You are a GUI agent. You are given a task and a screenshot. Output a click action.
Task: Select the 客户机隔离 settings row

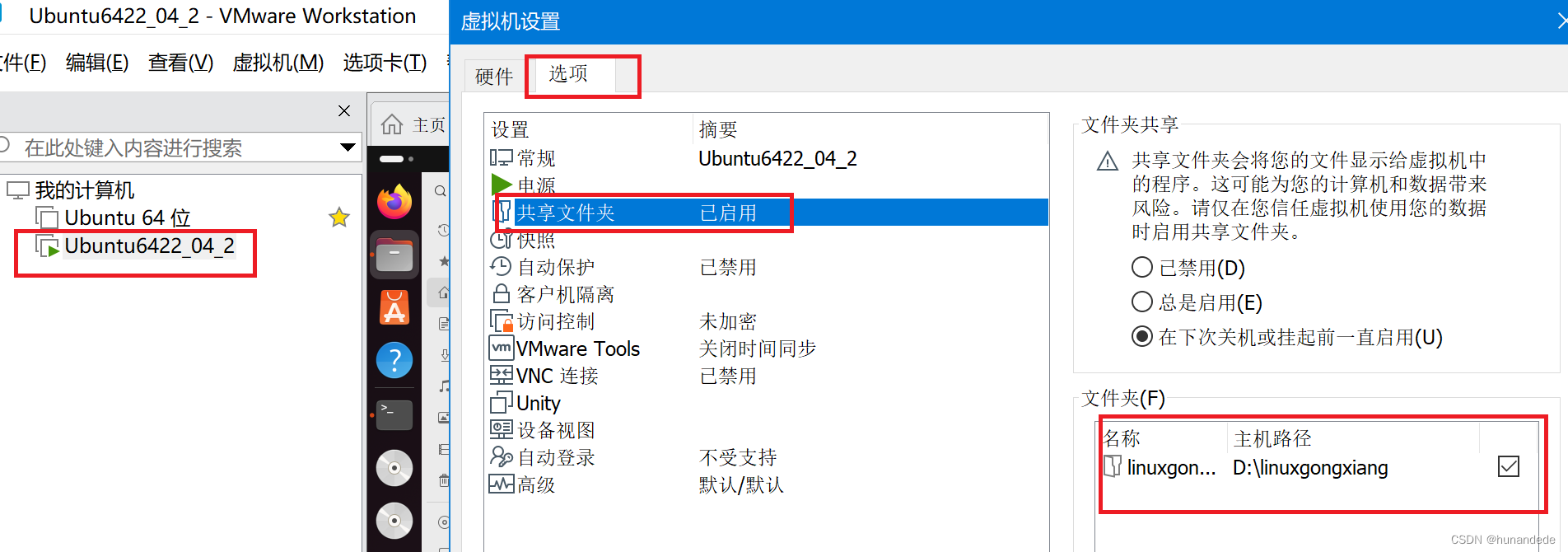click(768, 294)
